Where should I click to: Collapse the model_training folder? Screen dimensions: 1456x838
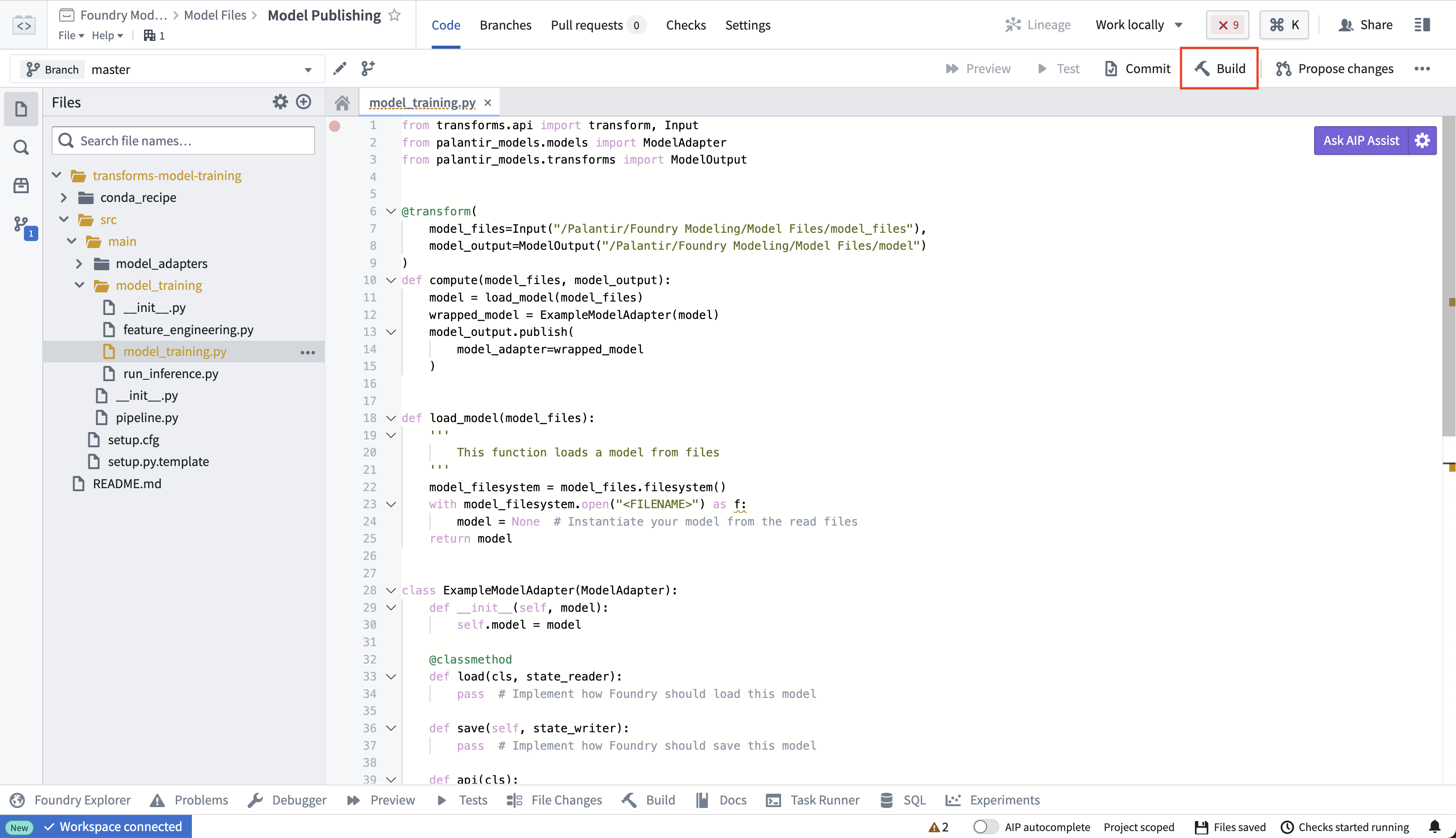pos(80,285)
